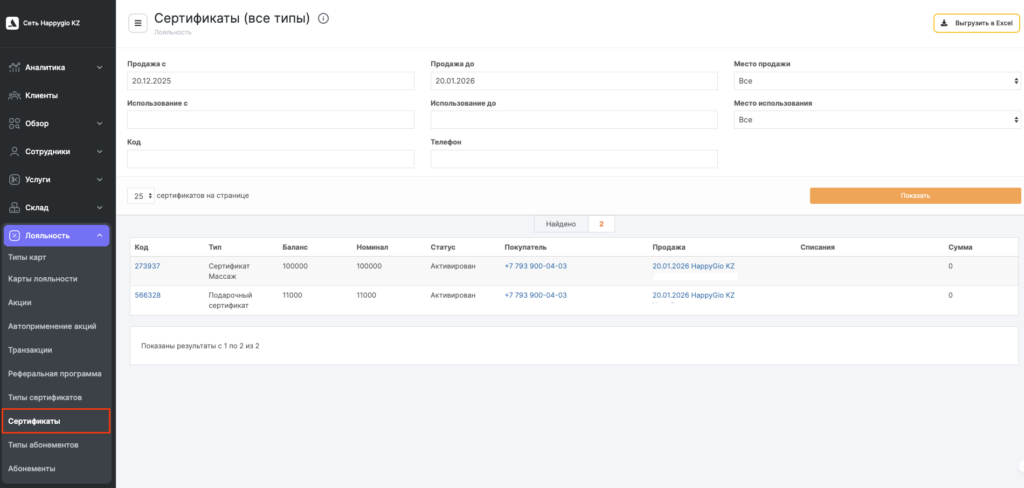The width and height of the screenshot is (1024, 488).
Task: Click the hamburger menu icon
Action: (x=138, y=23)
